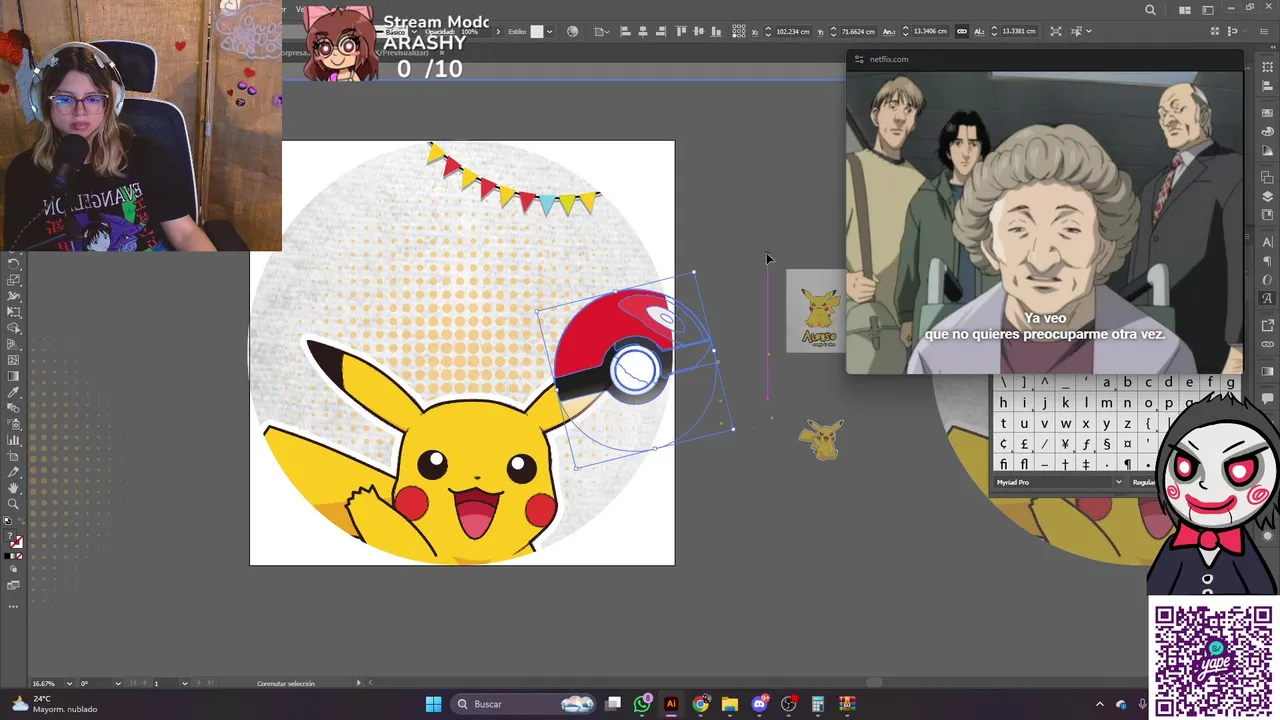Screen dimensions: 1280x720
Task: Expand the status bar display options arrow
Action: click(359, 683)
